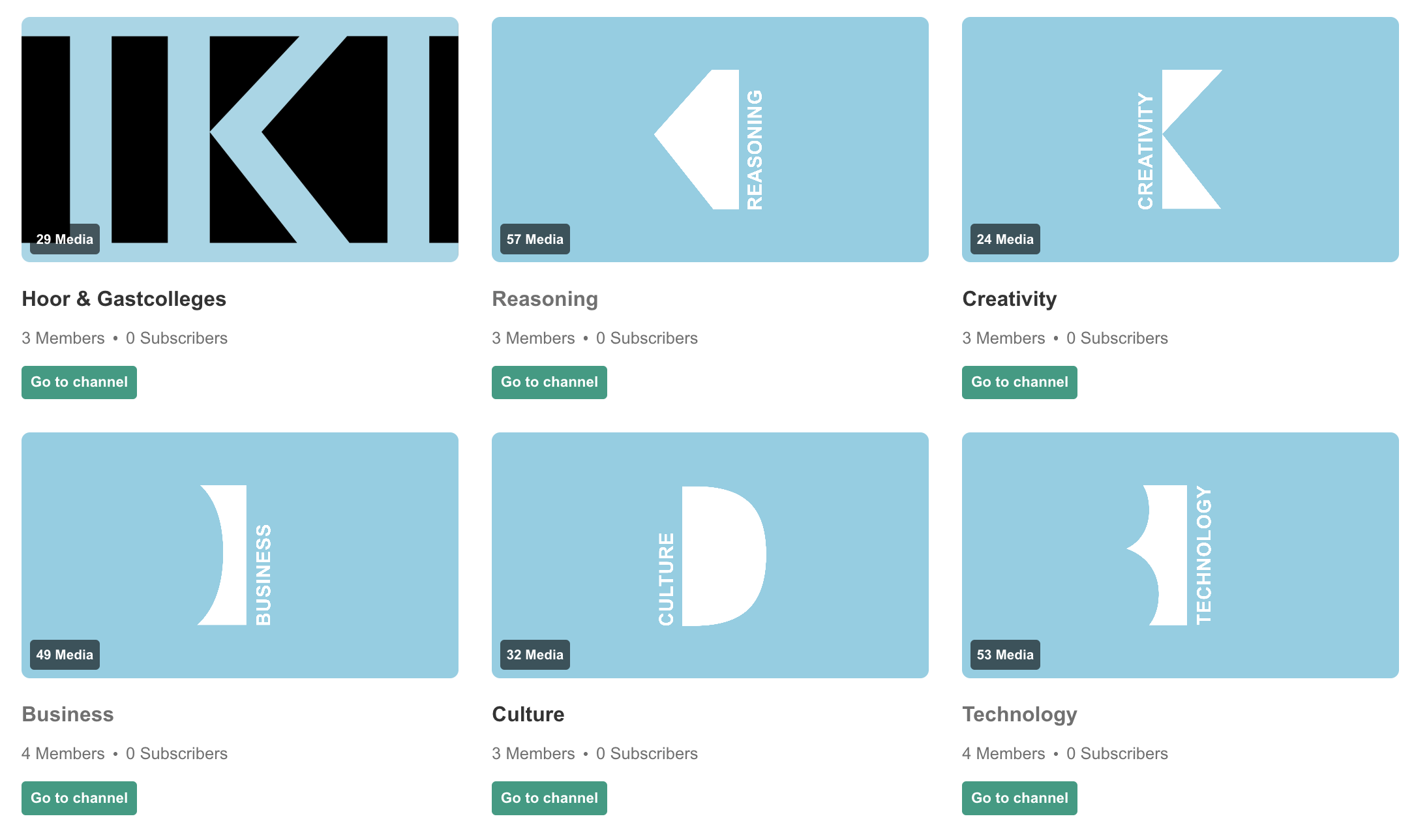
Task: Click the 53 Media badge
Action: 1005,655
